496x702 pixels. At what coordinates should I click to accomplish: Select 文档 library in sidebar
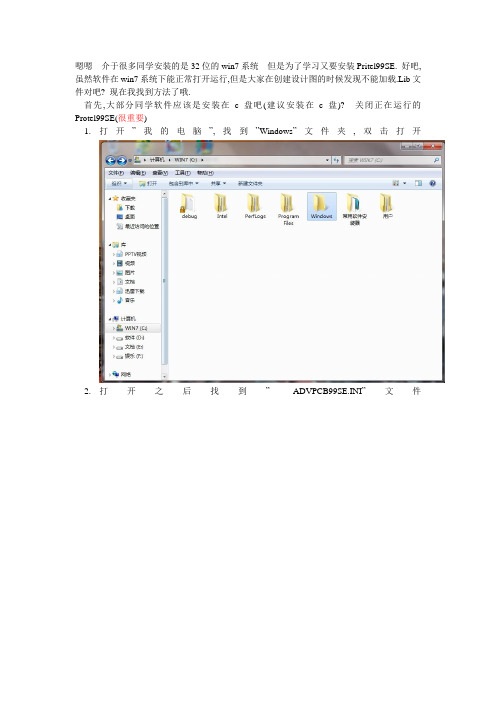[126, 282]
